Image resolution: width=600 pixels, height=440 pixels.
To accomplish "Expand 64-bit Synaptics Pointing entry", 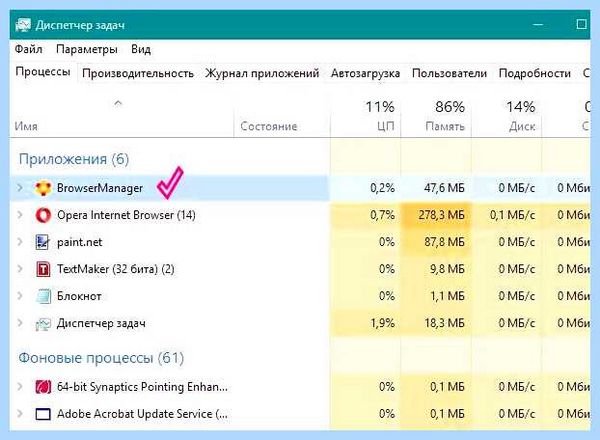I will click(20, 387).
